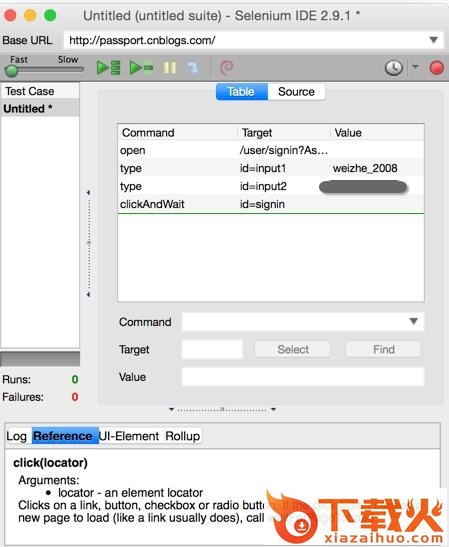The image size is (449, 547).
Task: Click the Select button
Action: click(x=292, y=349)
